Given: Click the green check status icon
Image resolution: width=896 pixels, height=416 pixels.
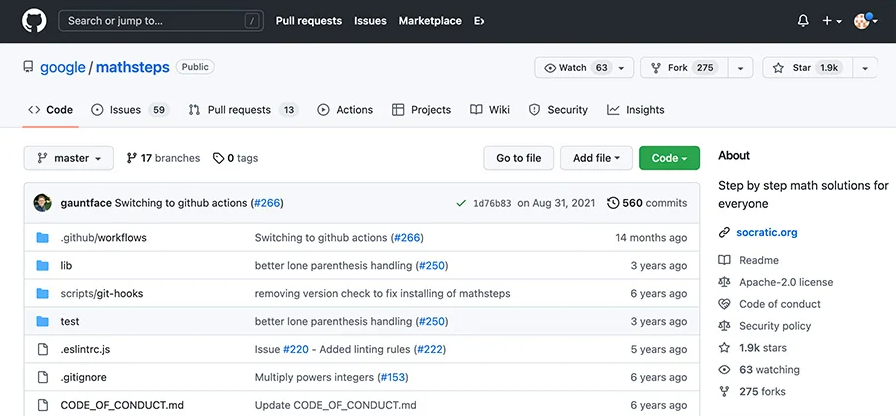Looking at the screenshot, I should click(460, 203).
